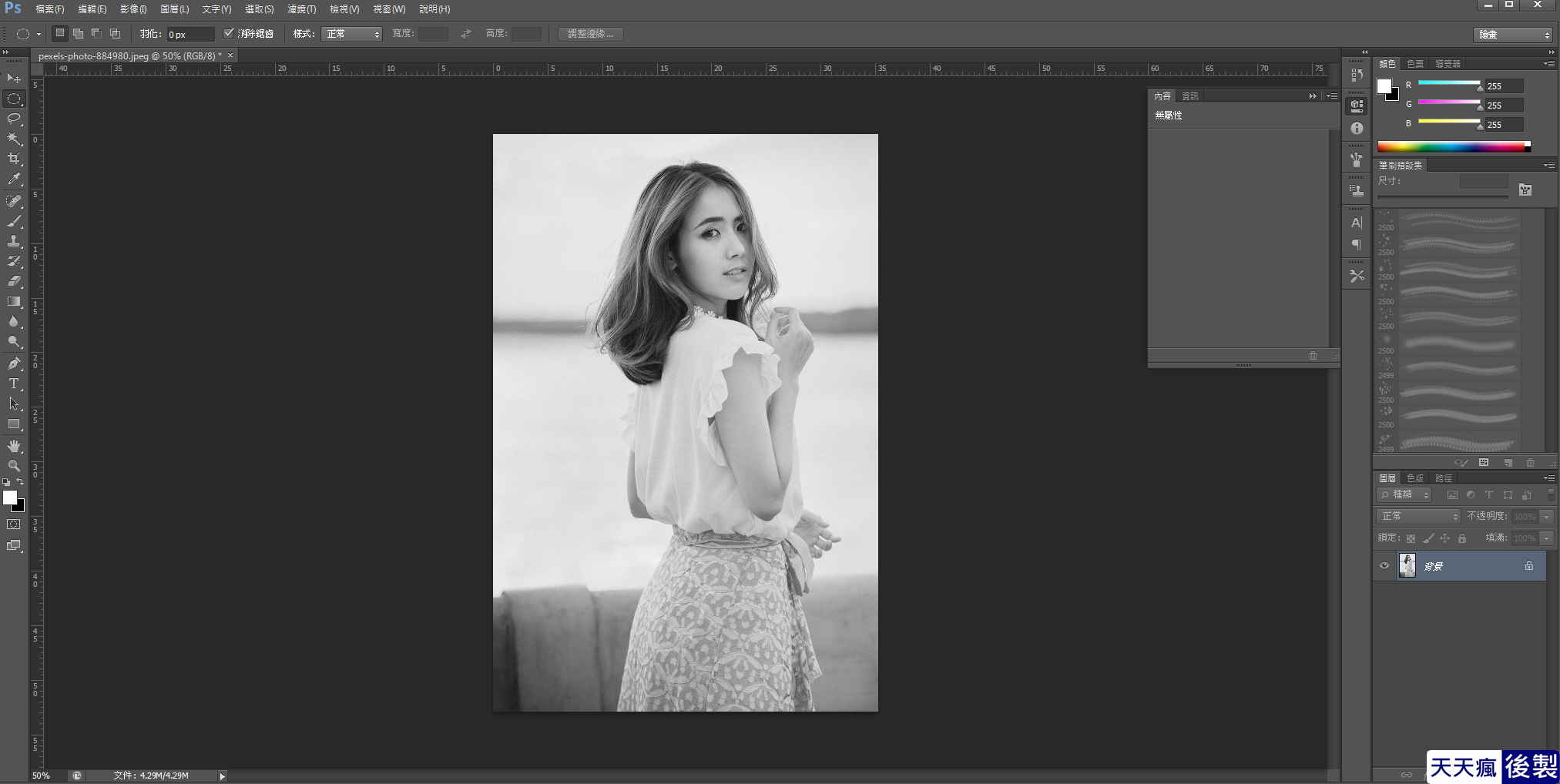Open the workspace switcher dropdown
1560x784 pixels.
point(1513,35)
